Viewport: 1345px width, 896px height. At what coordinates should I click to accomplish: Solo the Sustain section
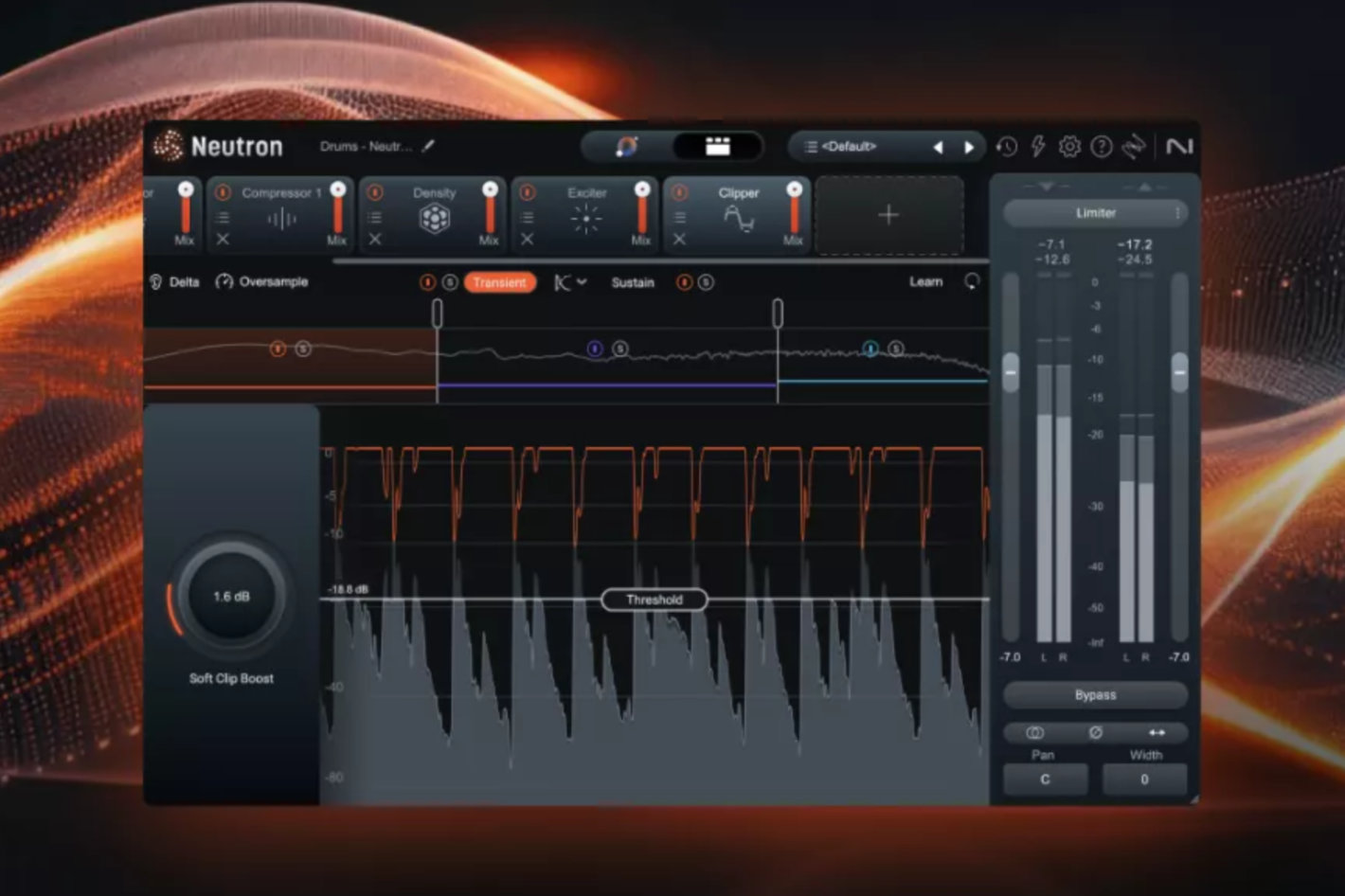point(706,282)
